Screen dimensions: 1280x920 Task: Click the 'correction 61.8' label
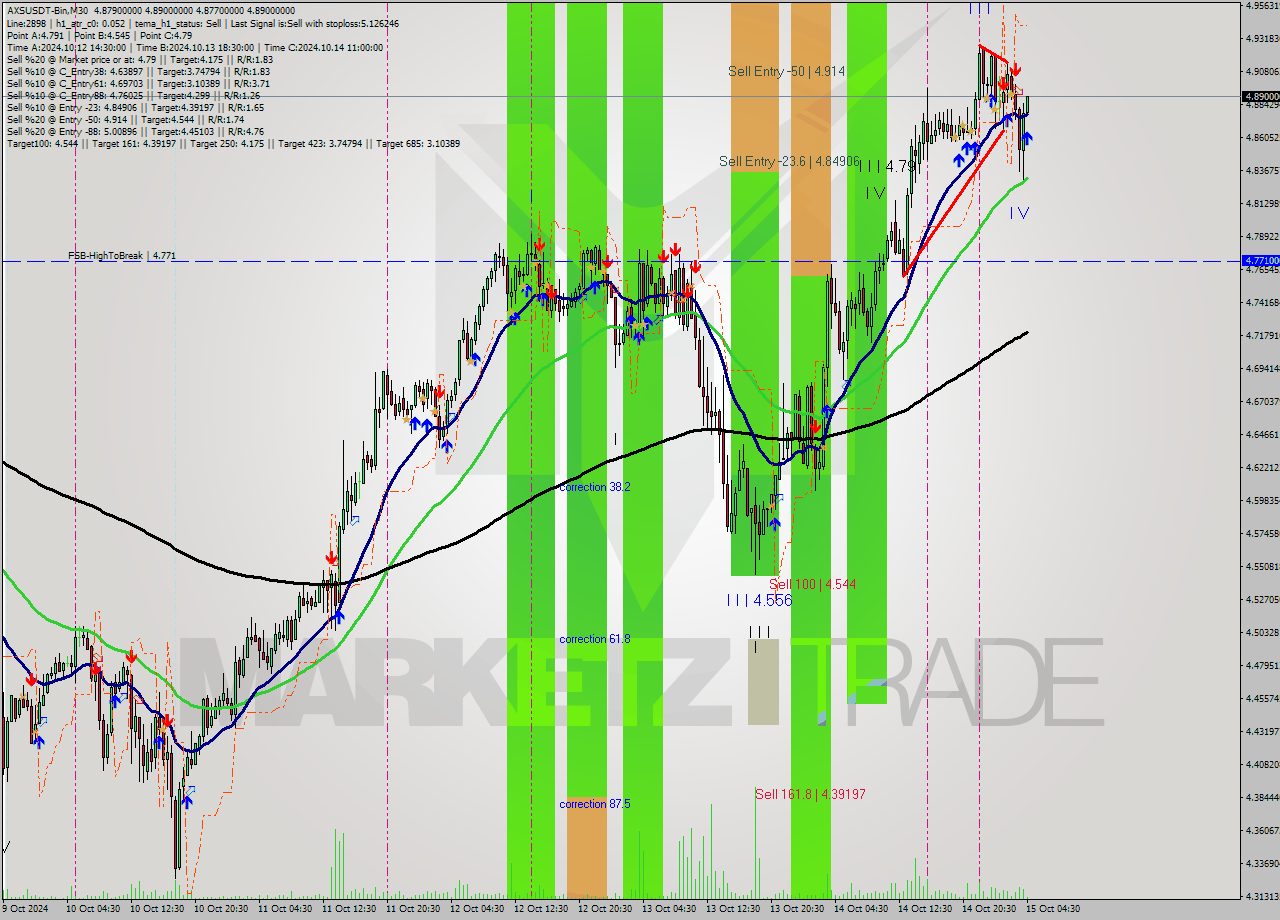pos(595,639)
